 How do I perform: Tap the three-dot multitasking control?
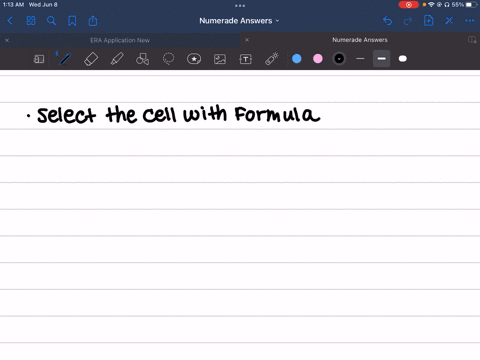(240, 6)
